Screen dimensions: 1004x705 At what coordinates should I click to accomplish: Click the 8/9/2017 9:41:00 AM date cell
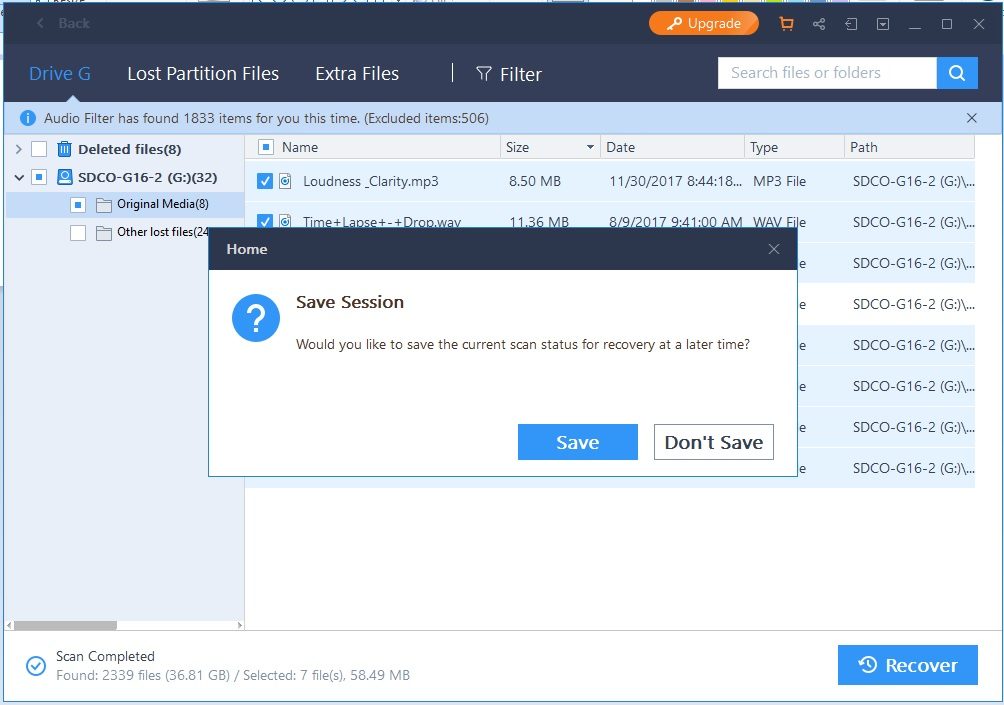click(x=676, y=222)
